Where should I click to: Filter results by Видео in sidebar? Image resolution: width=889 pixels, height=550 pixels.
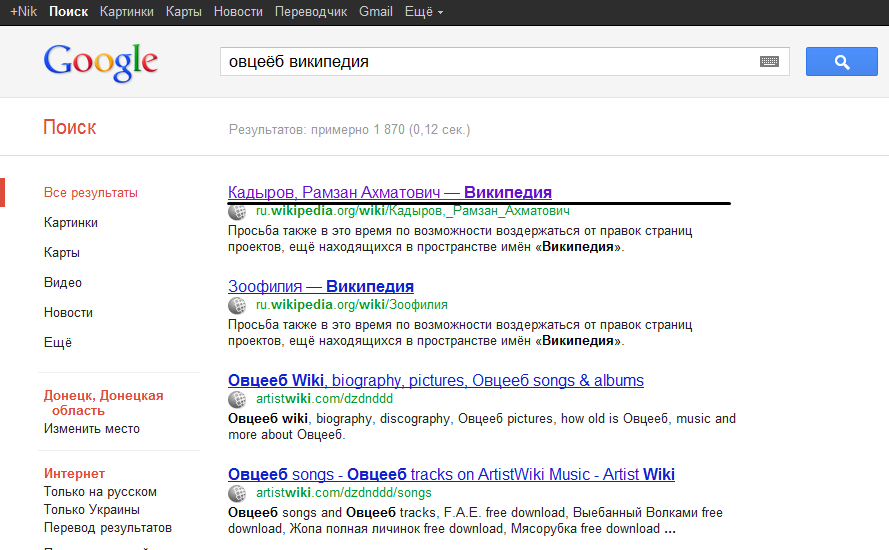(63, 282)
